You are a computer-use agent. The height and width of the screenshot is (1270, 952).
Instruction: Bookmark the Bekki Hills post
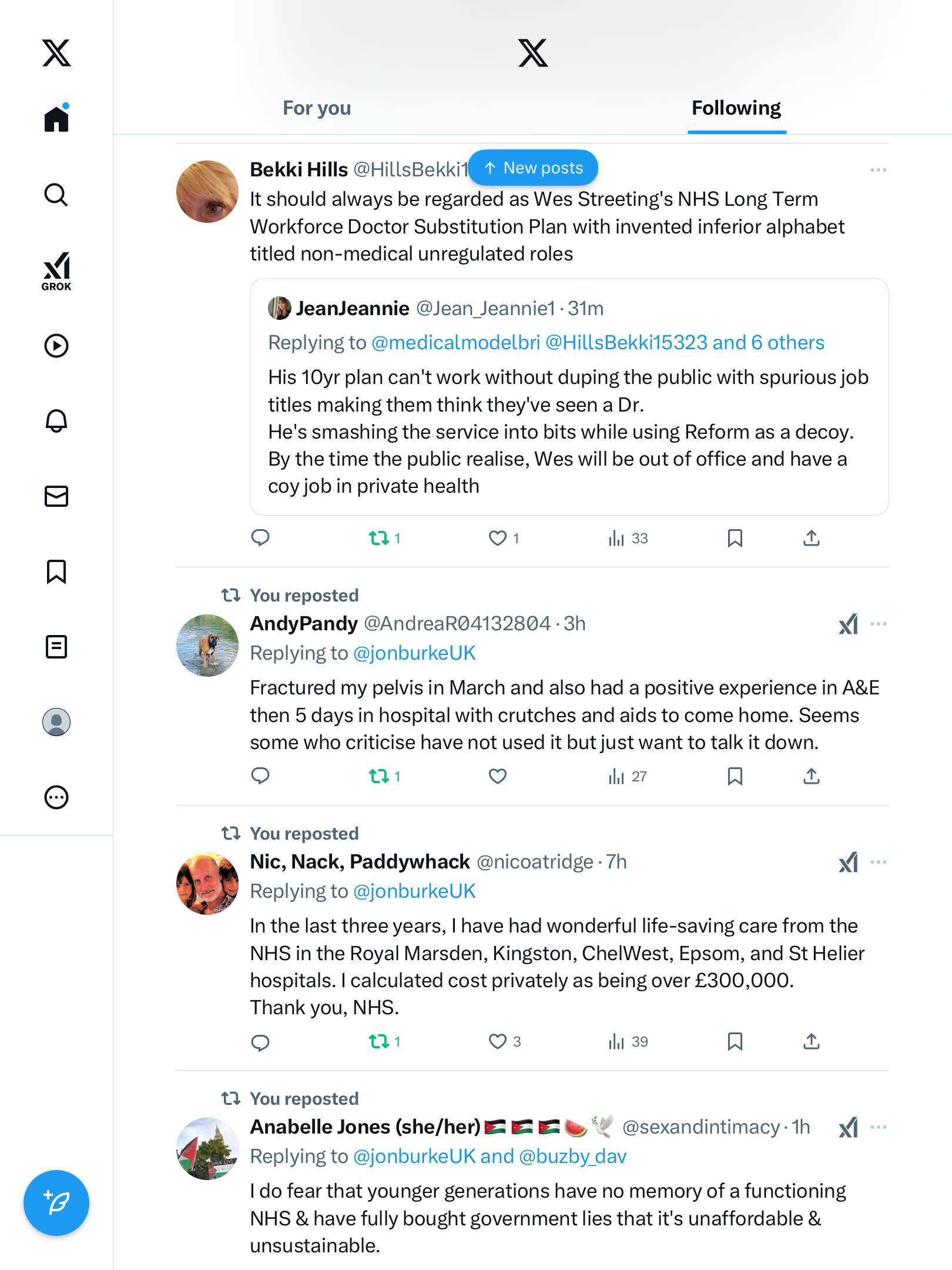pyautogui.click(x=735, y=538)
